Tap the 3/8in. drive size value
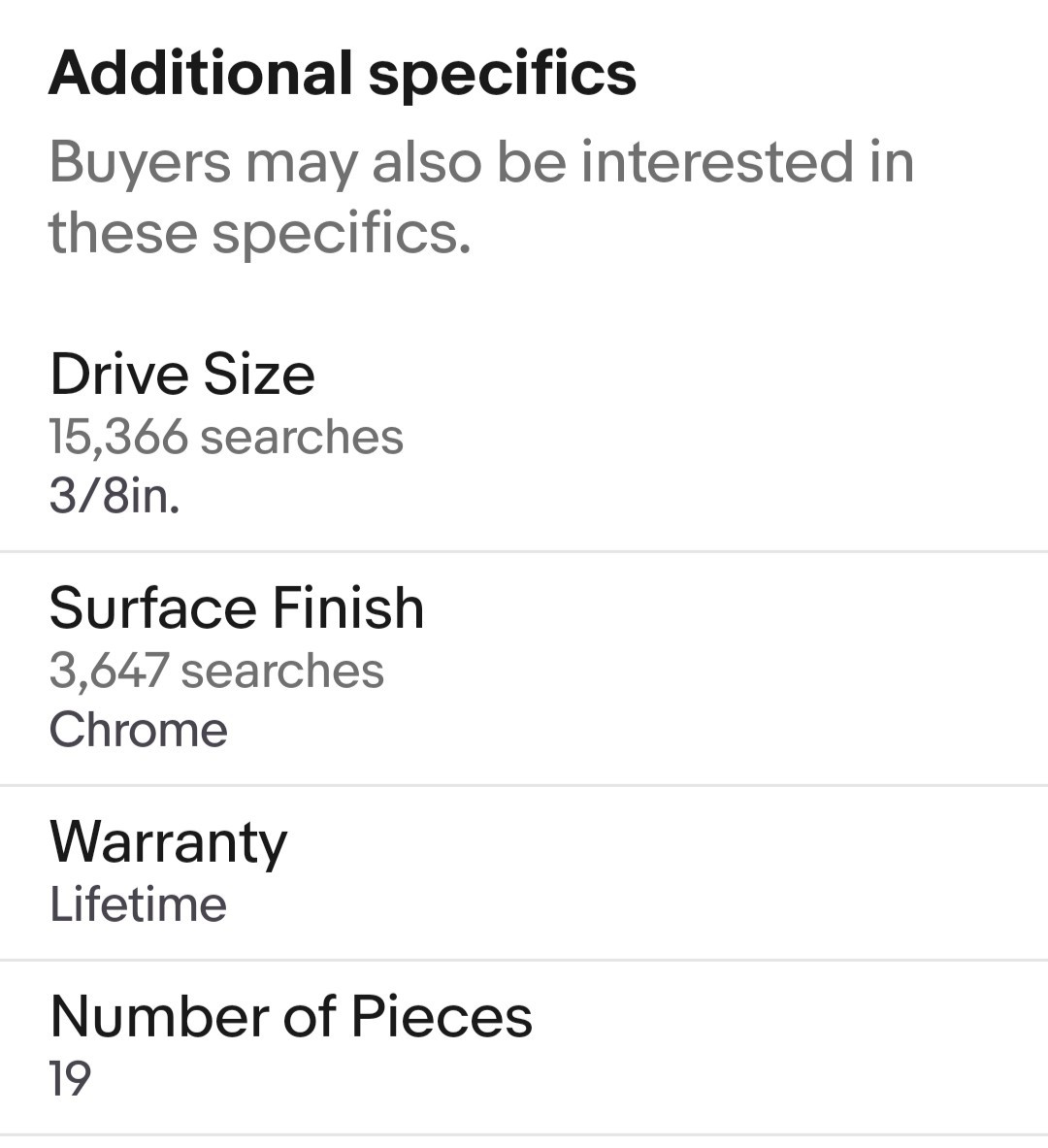The height and width of the screenshot is (1148, 1048). pyautogui.click(x=115, y=496)
